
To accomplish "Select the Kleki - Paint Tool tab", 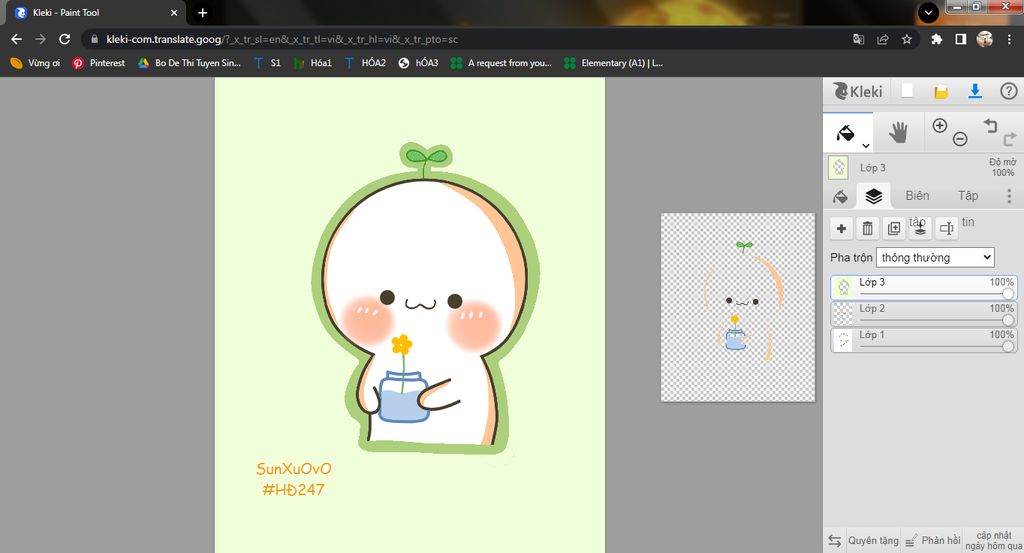I will tap(97, 12).
